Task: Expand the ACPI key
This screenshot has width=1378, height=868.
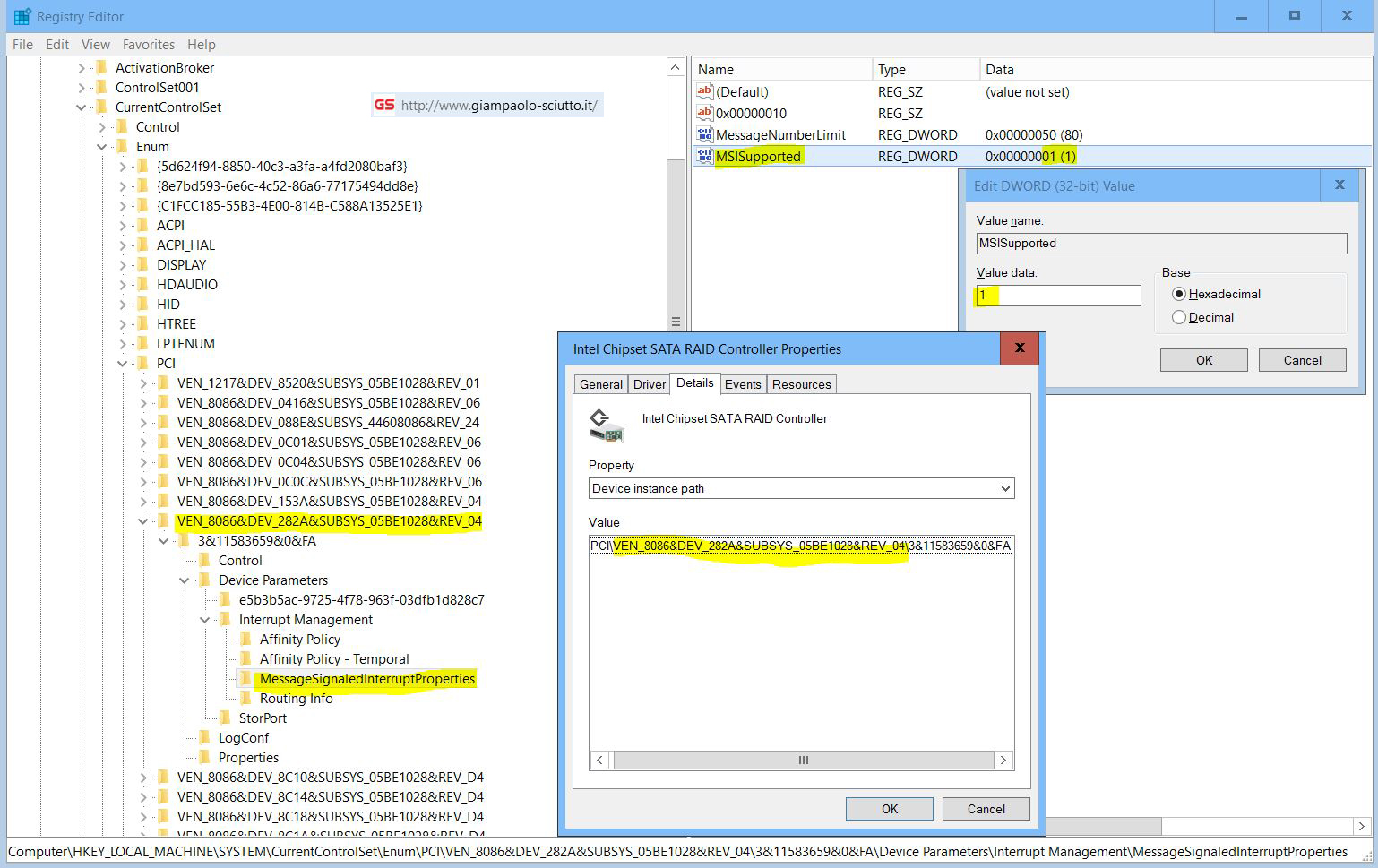Action: (122, 225)
